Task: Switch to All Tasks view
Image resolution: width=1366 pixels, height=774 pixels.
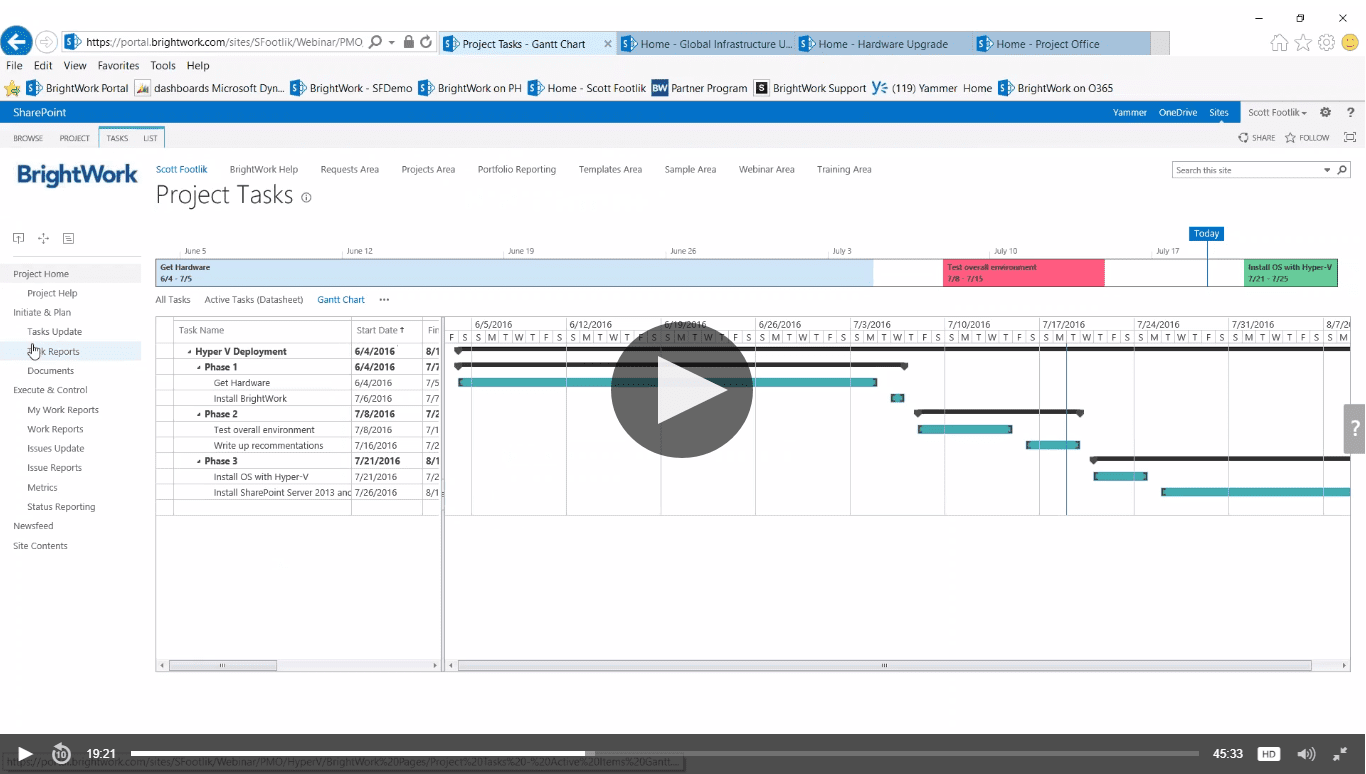Action: pyautogui.click(x=173, y=300)
